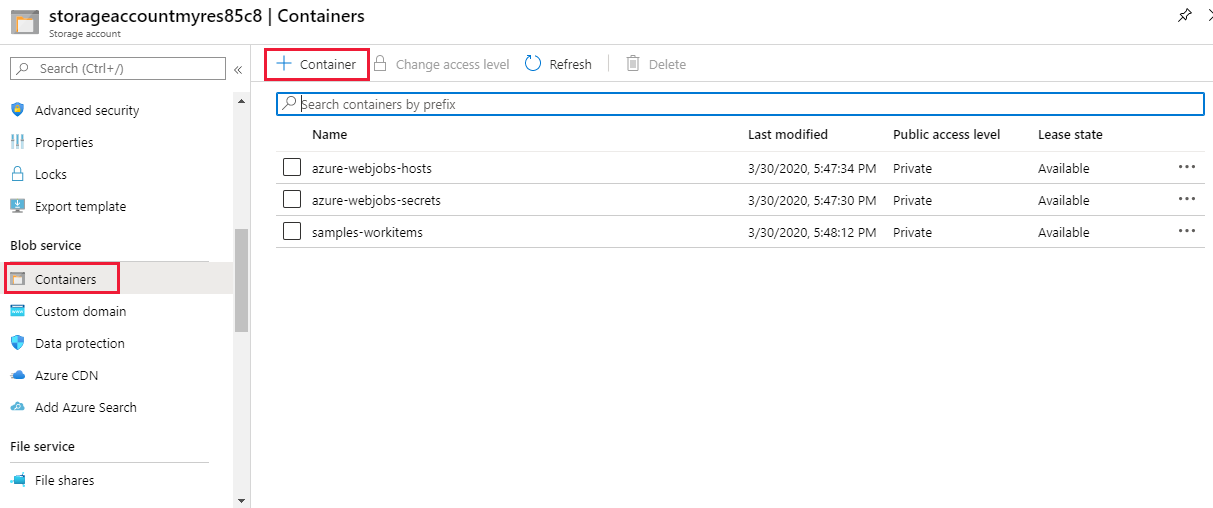The image size is (1213, 508).
Task: Go to Data protection menu item
Action: (x=79, y=344)
